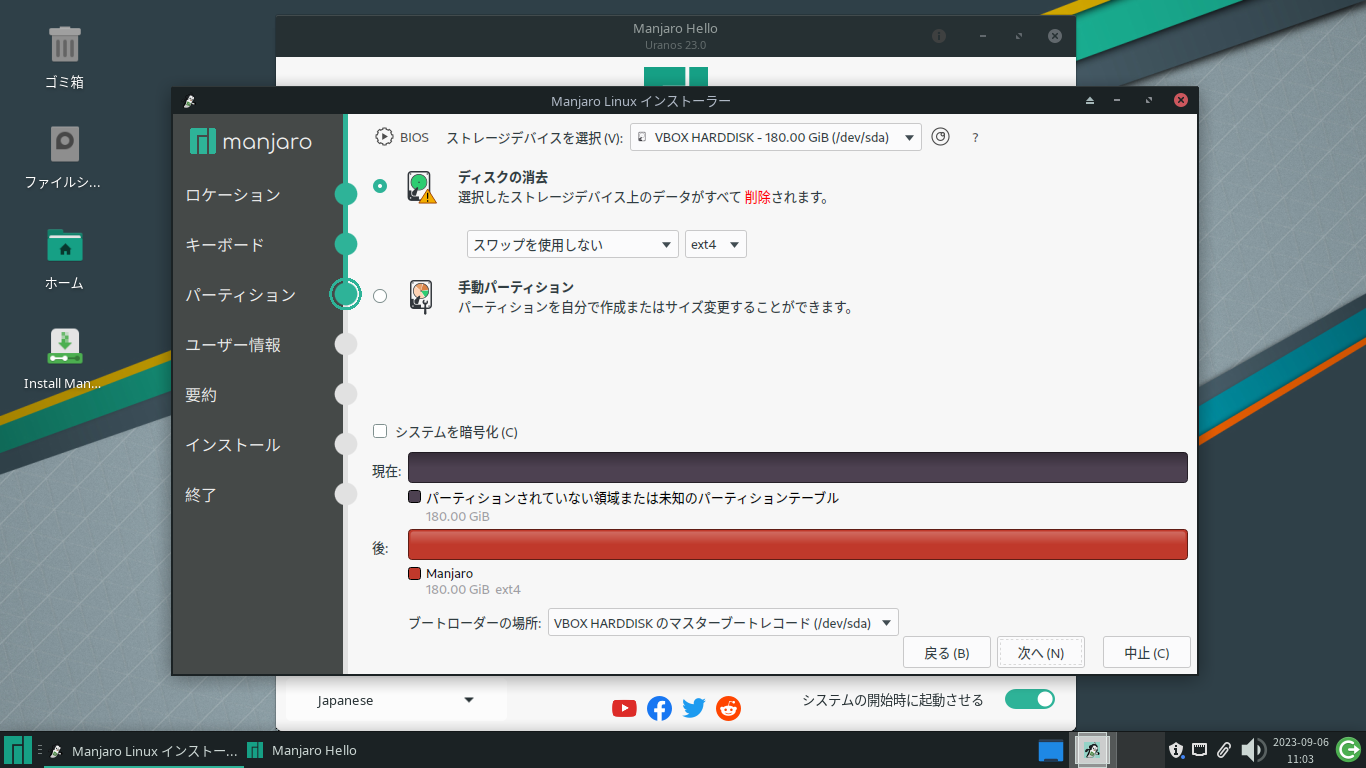Click the 180.00 GiB ext4 size text
The height and width of the screenshot is (768, 1366).
click(473, 590)
